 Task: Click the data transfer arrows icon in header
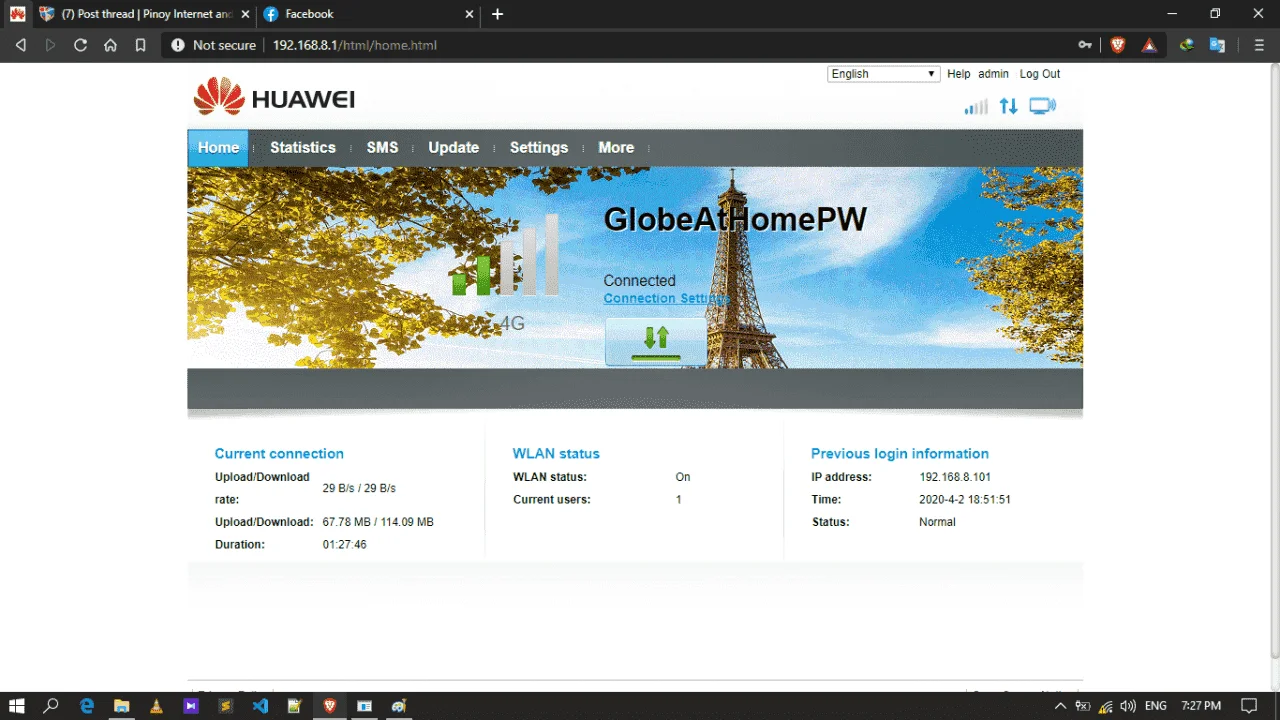[x=1008, y=106]
